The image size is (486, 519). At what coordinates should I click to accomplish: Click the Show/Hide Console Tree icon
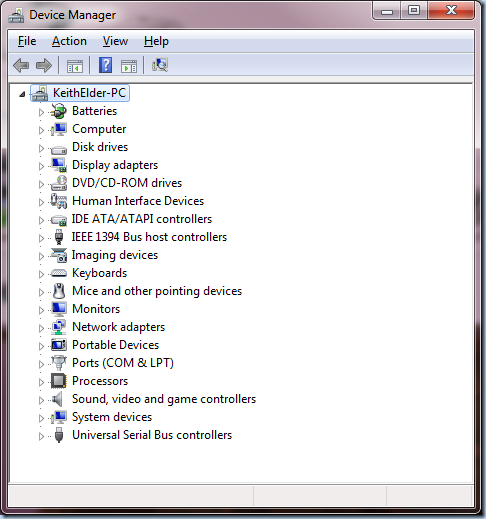click(75, 66)
